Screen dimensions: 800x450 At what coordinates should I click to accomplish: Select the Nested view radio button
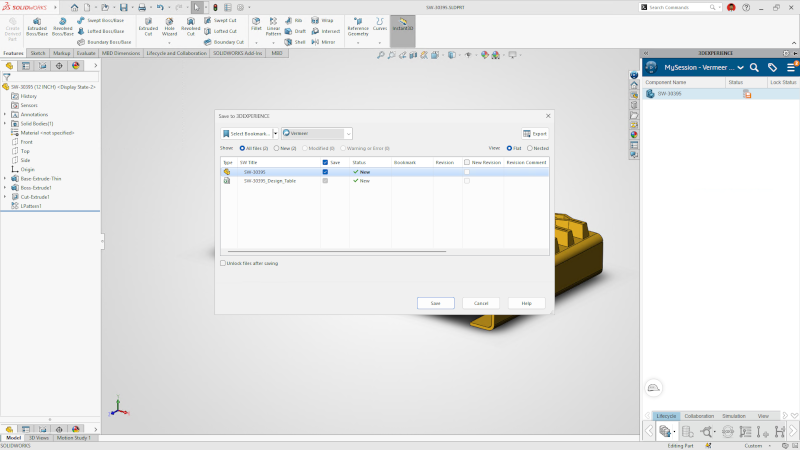click(x=531, y=147)
